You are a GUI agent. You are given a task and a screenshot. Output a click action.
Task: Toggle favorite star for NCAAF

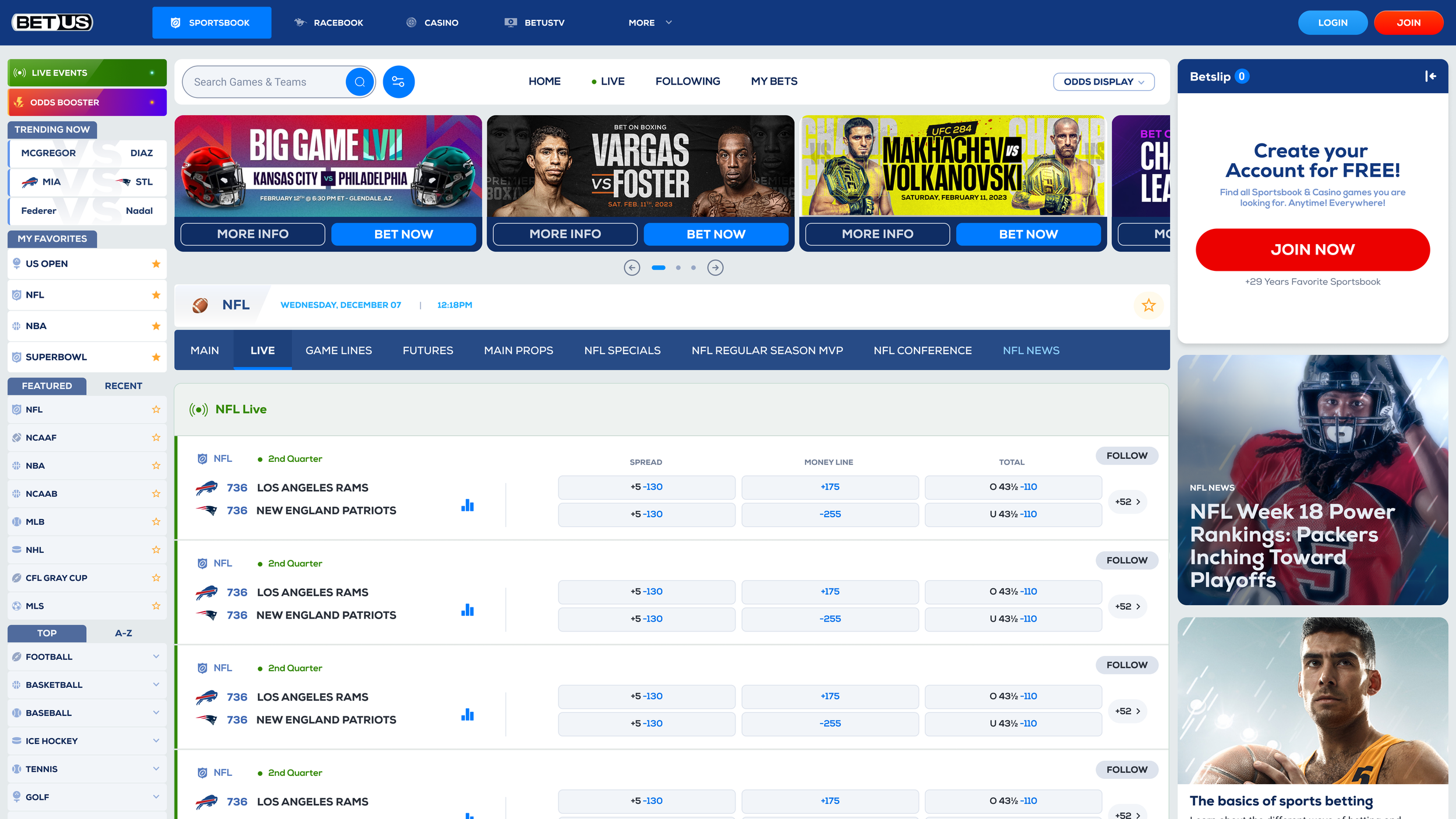point(156,437)
